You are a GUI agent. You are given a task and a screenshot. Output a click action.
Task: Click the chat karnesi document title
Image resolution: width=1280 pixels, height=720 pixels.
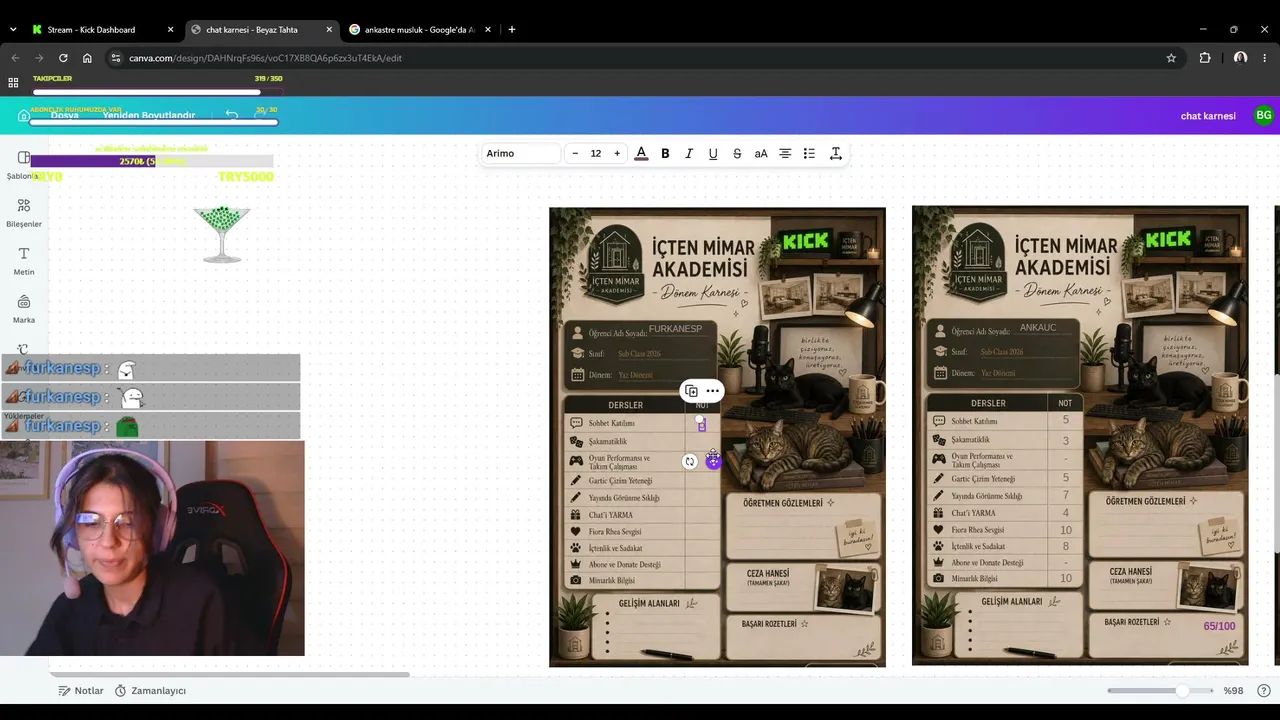(1208, 116)
